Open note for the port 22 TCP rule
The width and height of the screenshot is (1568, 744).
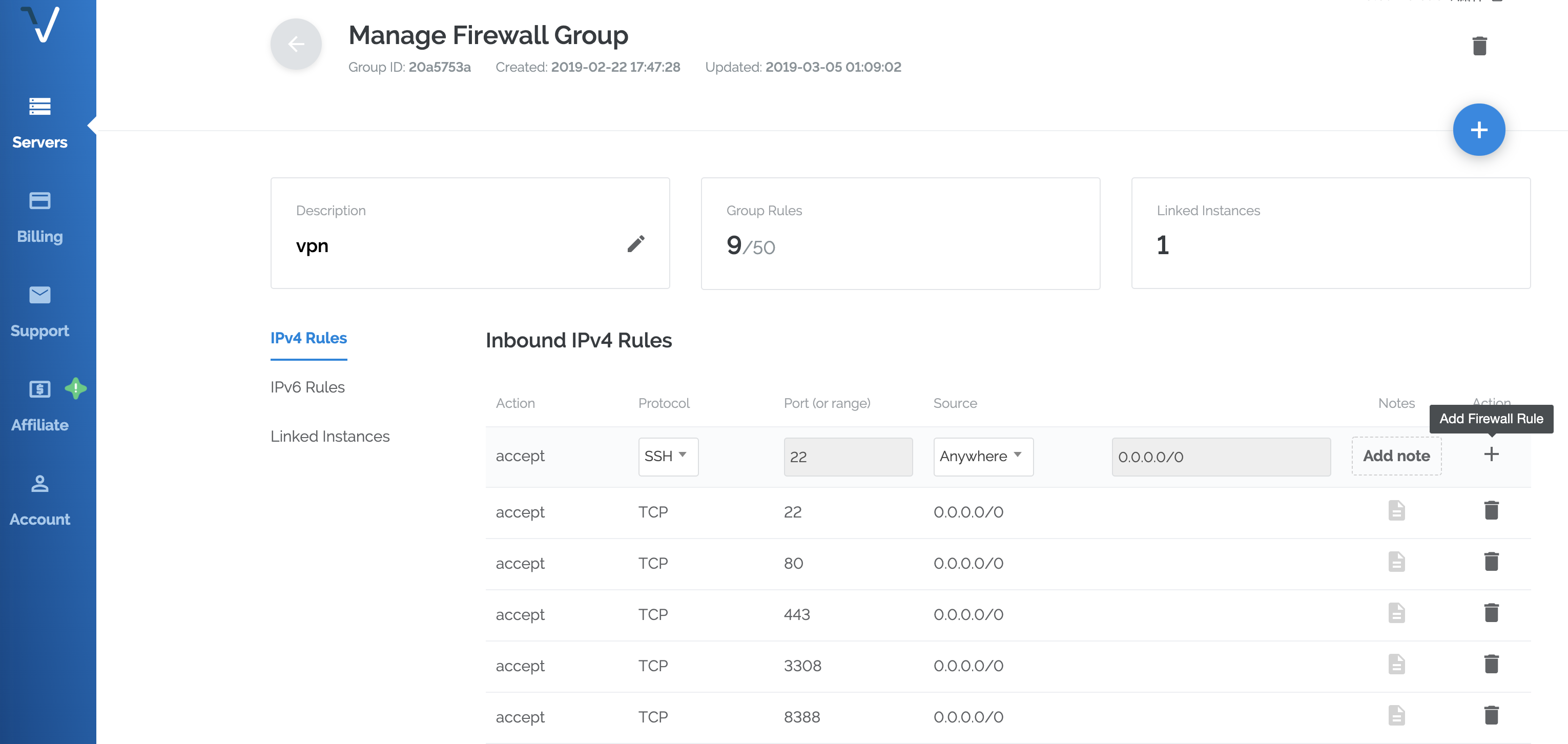pos(1397,510)
